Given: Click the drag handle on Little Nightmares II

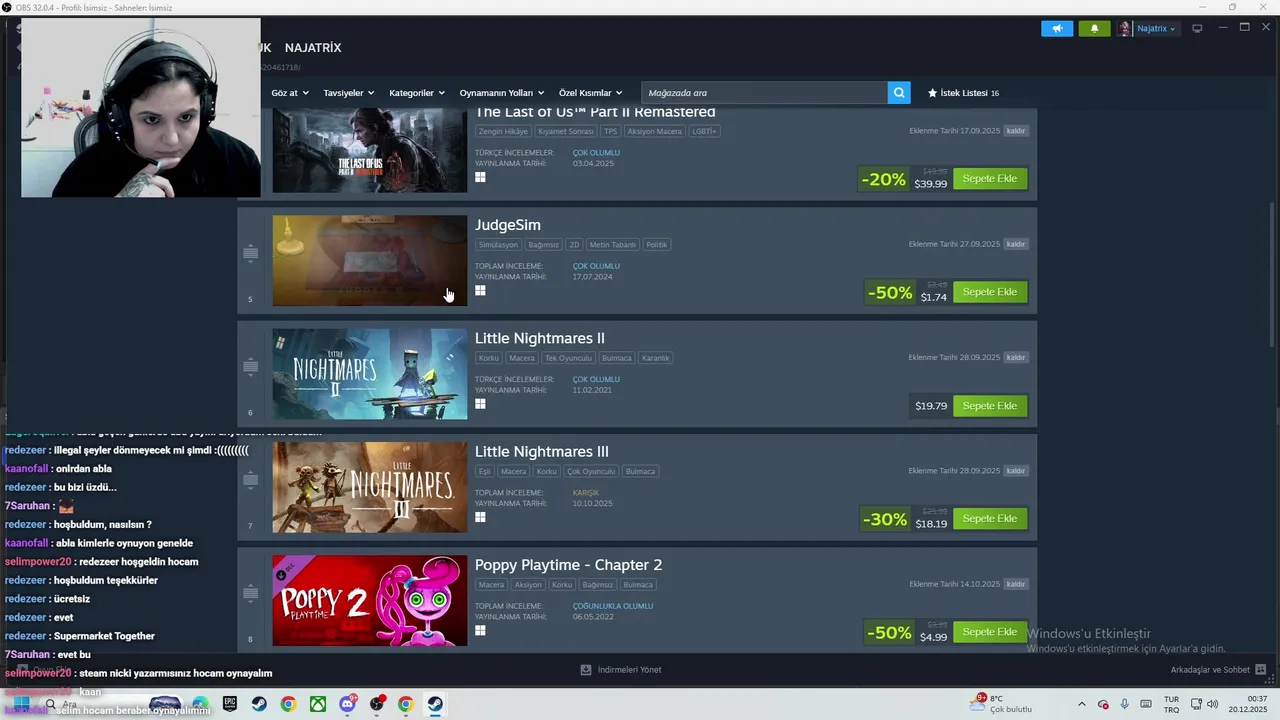Looking at the screenshot, I should point(250,367).
